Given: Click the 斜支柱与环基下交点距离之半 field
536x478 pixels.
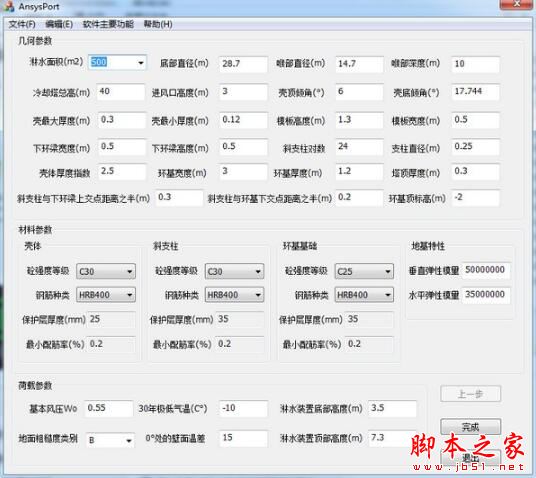Looking at the screenshot, I should [359, 198].
